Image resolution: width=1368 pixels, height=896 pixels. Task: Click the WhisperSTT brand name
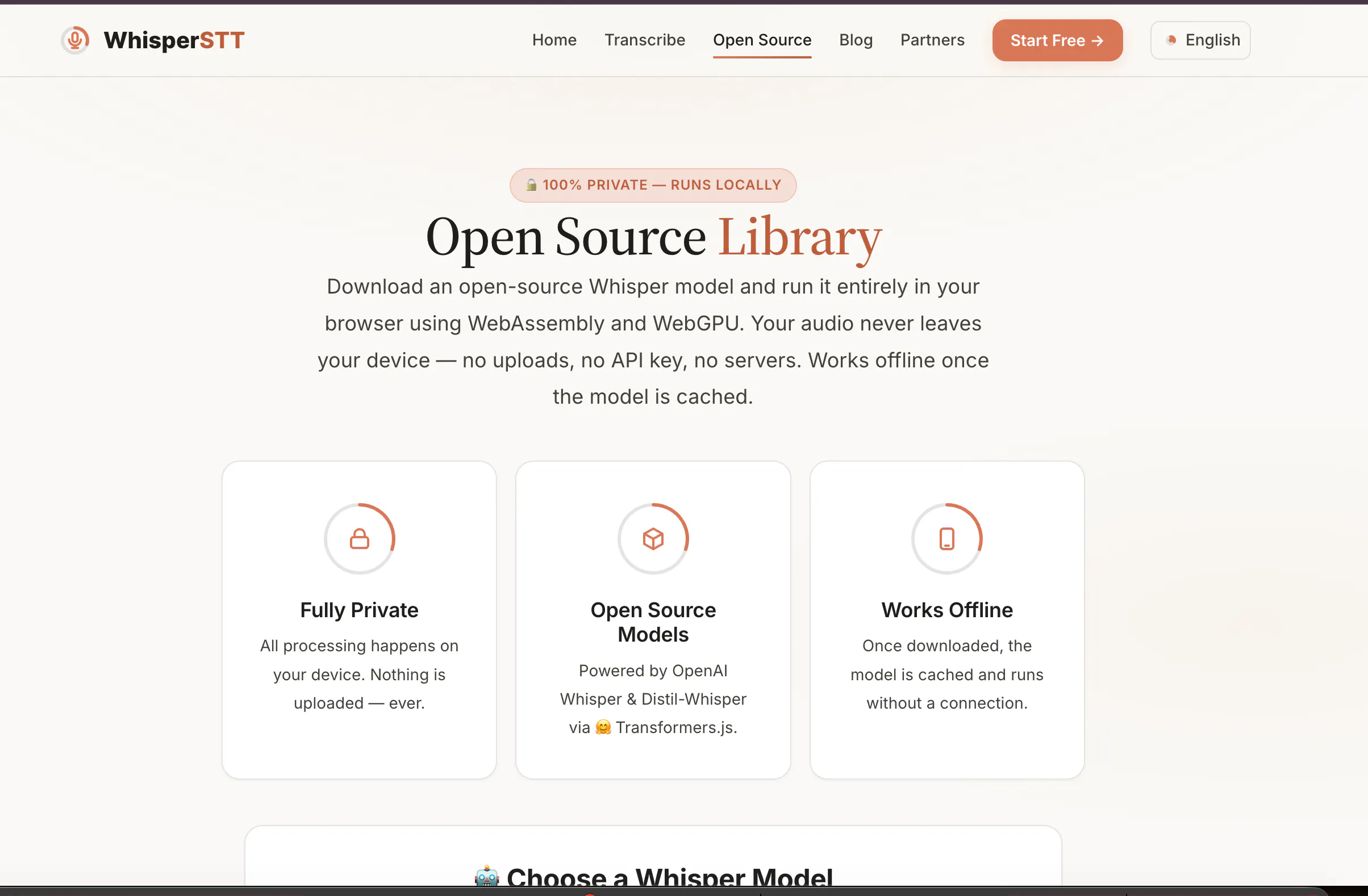[x=174, y=40]
